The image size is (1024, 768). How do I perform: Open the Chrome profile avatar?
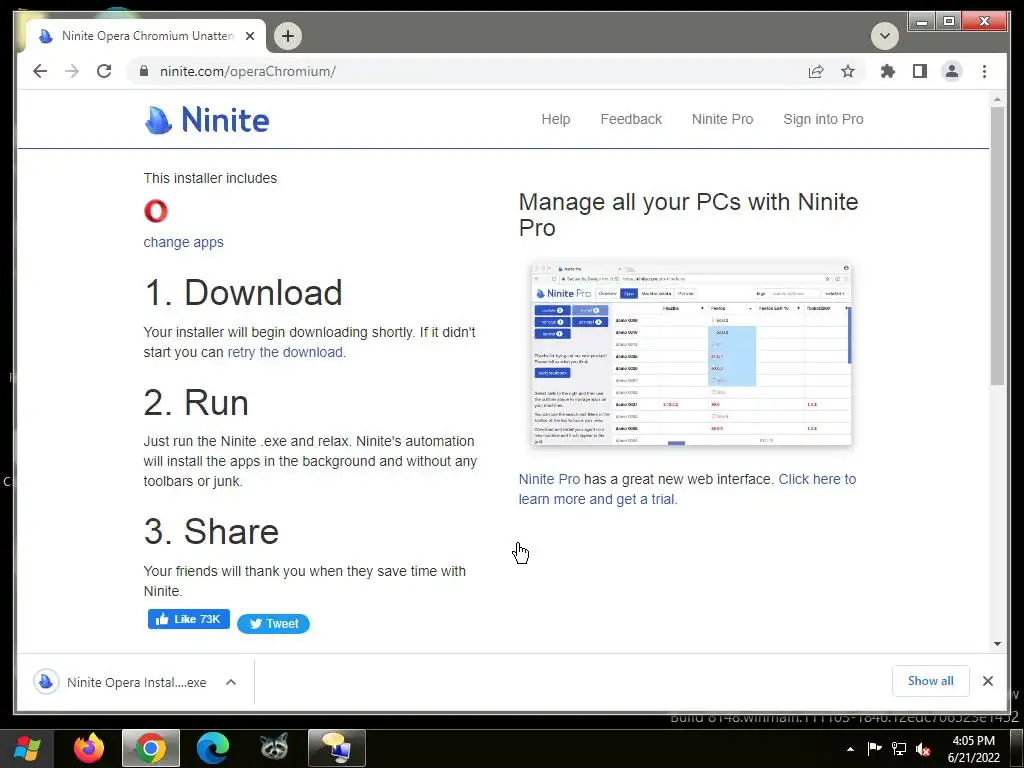952,71
